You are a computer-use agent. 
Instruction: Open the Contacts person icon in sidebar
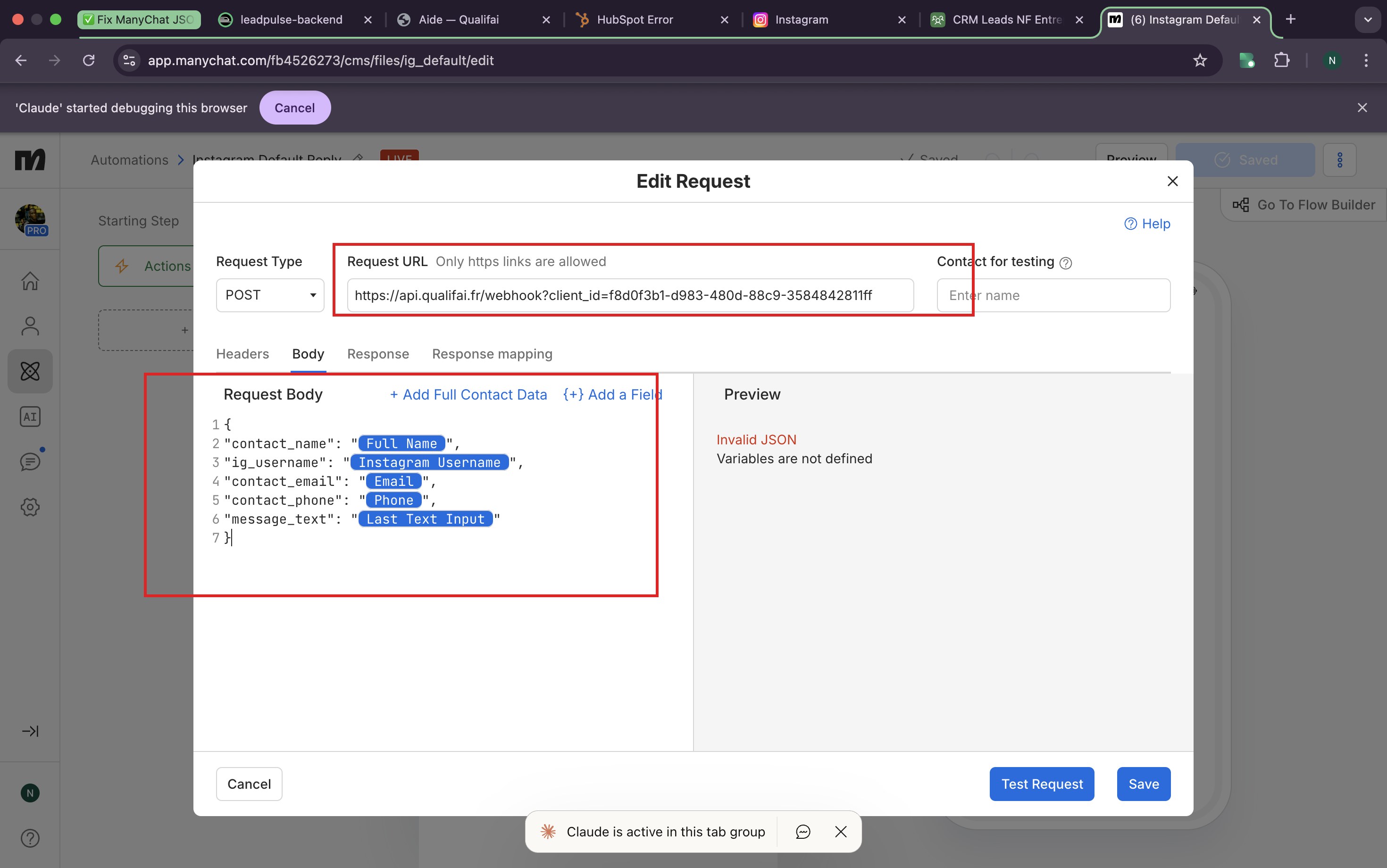pos(29,325)
